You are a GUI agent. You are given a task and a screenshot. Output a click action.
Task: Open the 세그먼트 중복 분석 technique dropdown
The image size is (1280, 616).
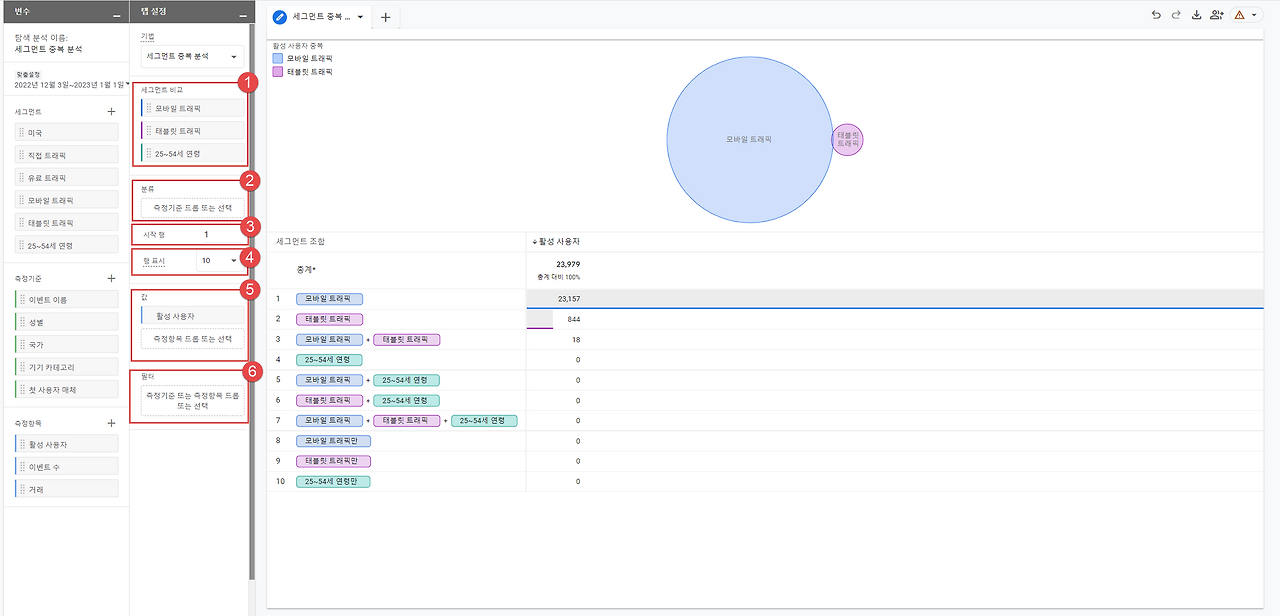(x=191, y=57)
